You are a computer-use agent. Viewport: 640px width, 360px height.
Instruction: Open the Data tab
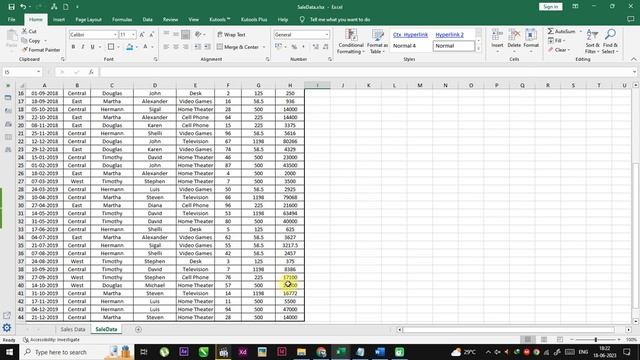pyautogui.click(x=148, y=19)
